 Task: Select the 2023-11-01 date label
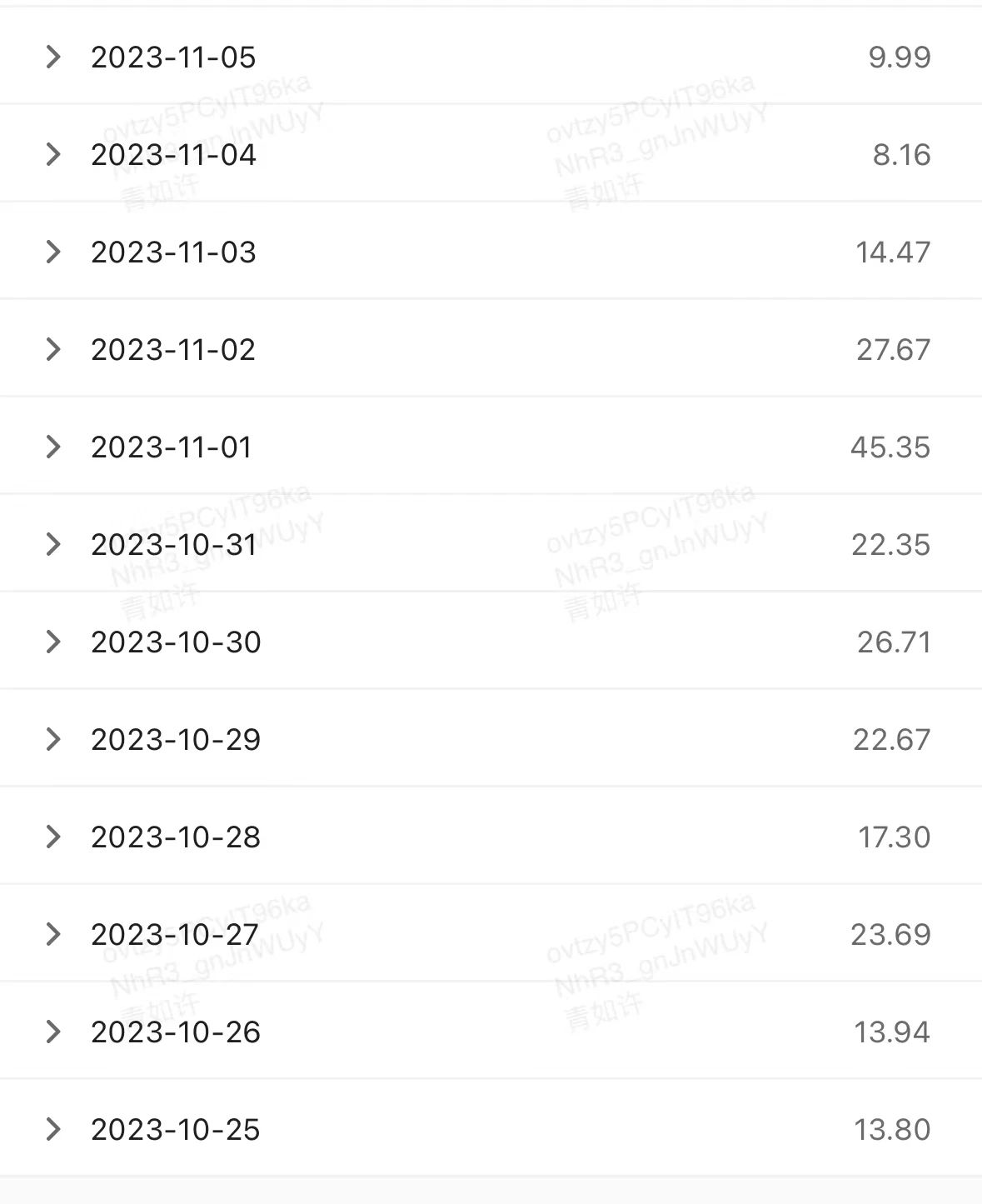pos(172,447)
